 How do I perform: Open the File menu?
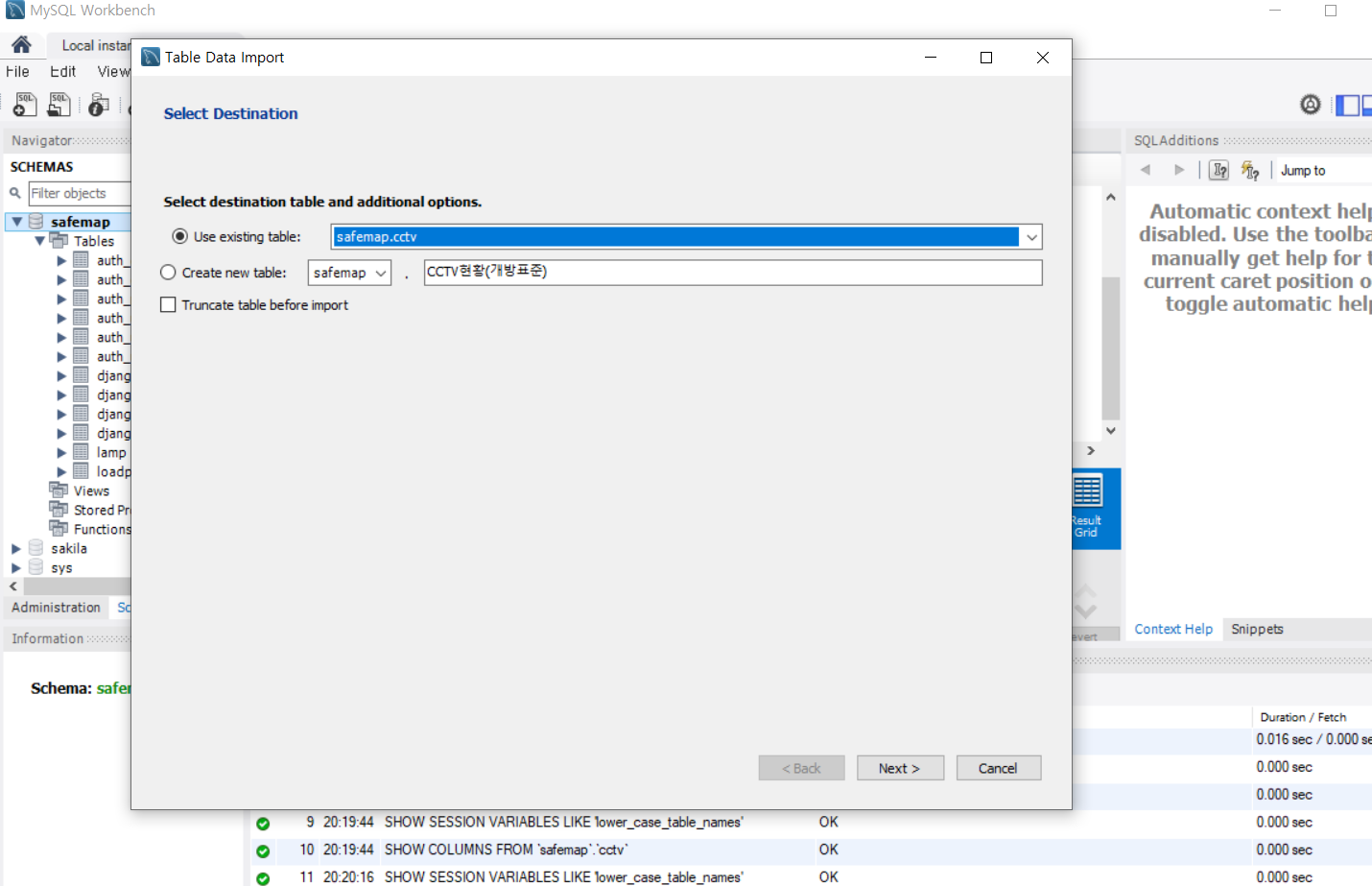coord(17,71)
